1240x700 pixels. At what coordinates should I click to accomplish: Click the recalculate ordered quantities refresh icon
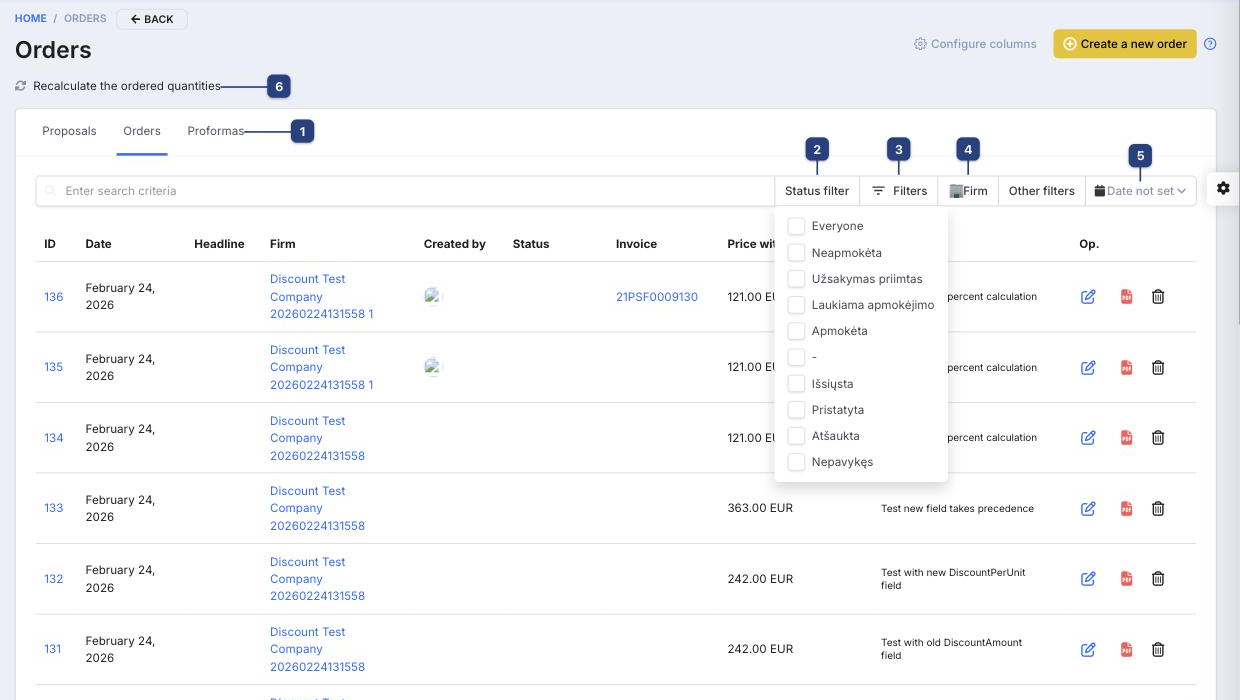pyautogui.click(x=20, y=86)
